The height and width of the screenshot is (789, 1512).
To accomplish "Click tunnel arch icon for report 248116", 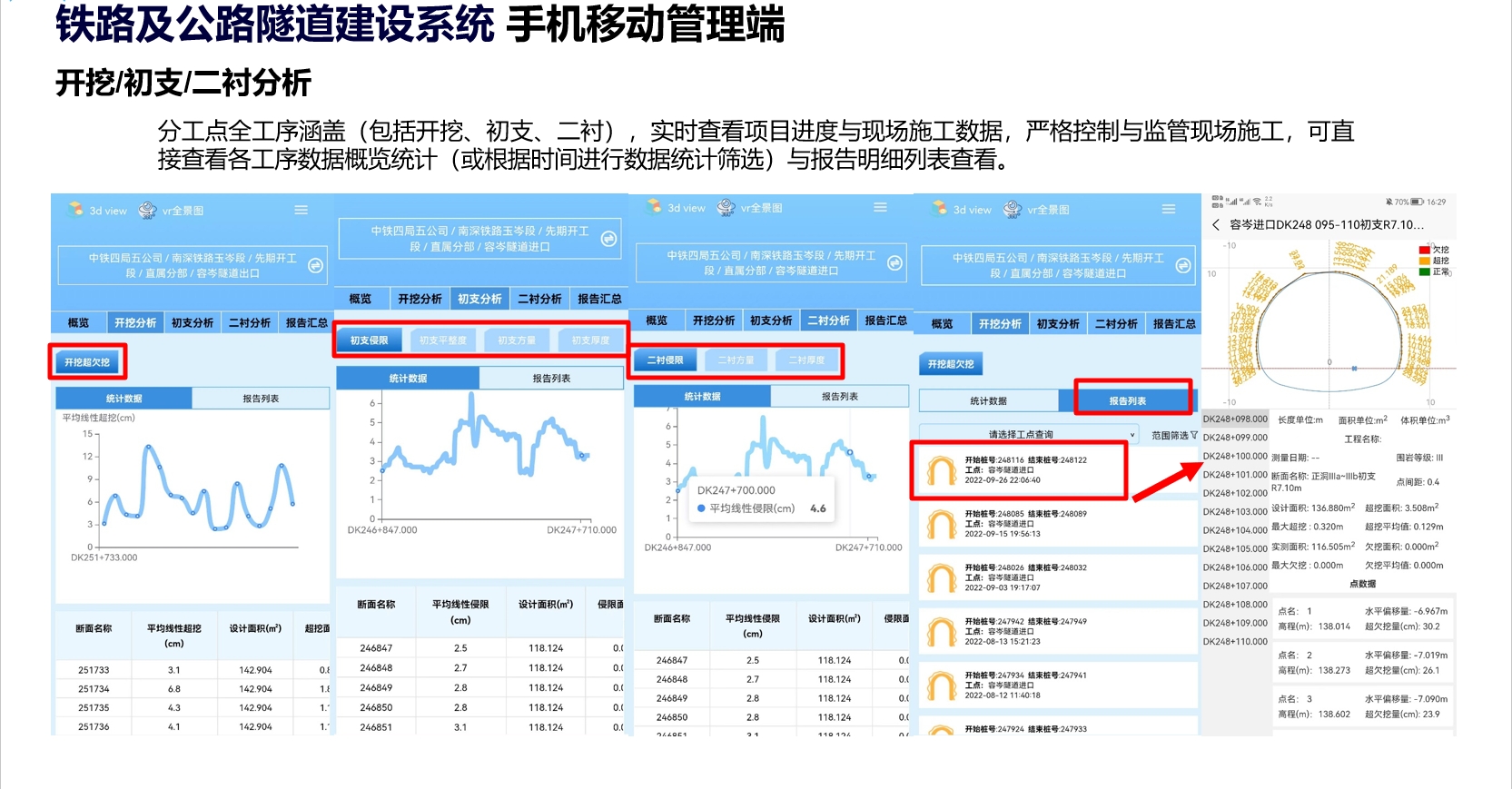I will click(x=941, y=470).
